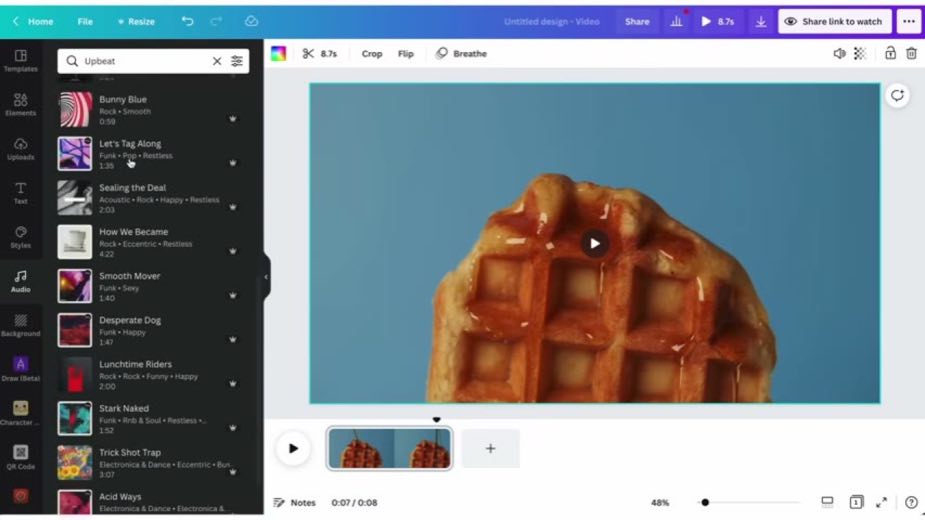Open the Uploads sidebar panel
Viewport: 925px width, 520px height.
tap(21, 149)
